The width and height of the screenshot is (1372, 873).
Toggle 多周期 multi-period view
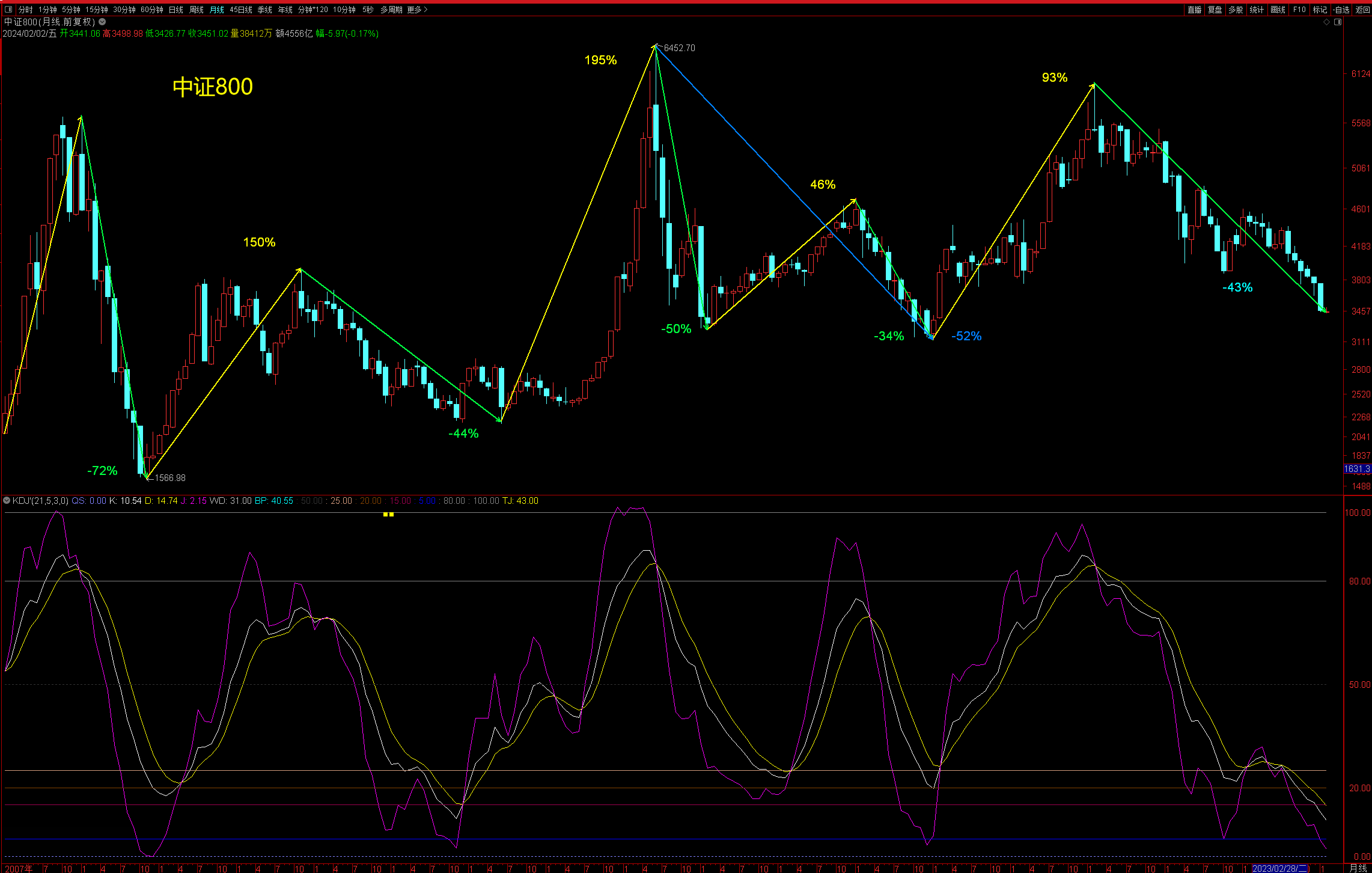click(x=391, y=10)
